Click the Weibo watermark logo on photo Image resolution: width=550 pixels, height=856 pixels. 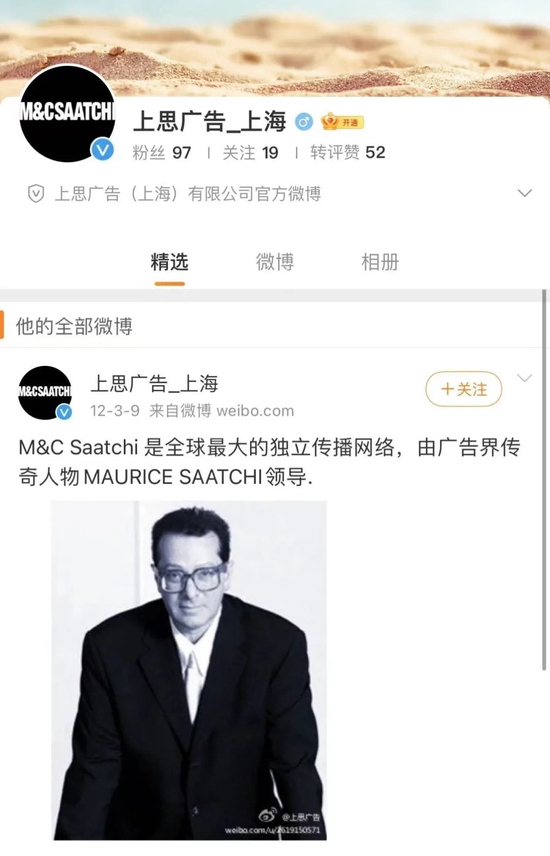268,816
